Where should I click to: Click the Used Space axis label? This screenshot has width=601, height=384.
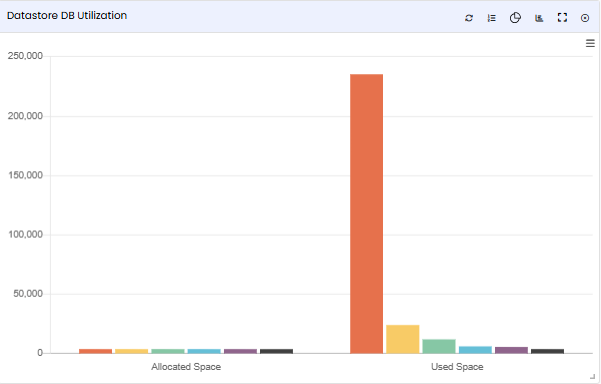coord(457,367)
